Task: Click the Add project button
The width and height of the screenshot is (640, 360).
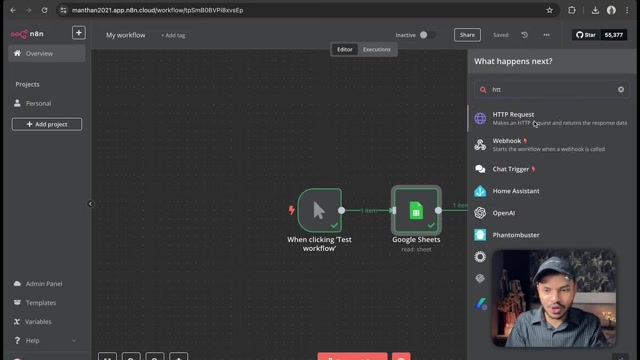Action: (x=47, y=124)
